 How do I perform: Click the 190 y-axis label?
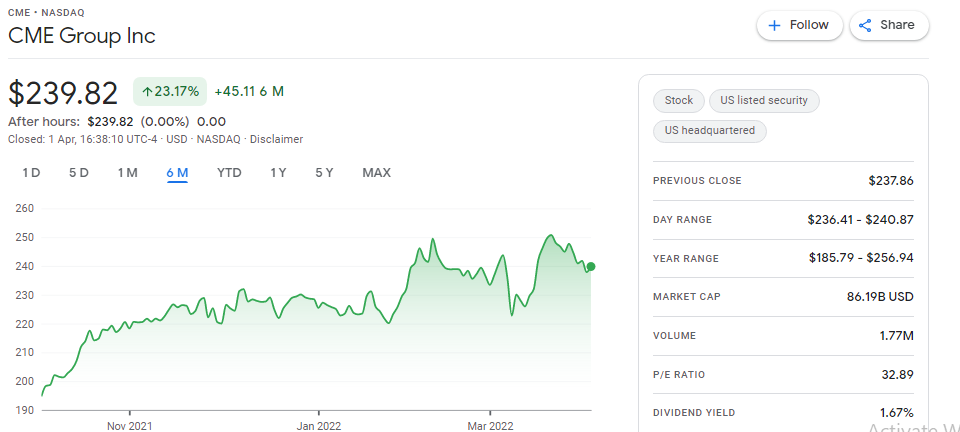tap(24, 410)
